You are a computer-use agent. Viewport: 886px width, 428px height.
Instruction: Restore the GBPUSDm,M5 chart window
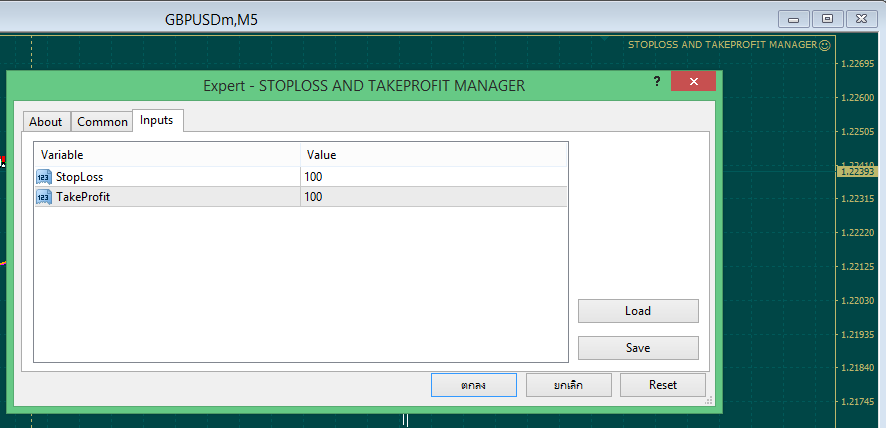(827, 19)
